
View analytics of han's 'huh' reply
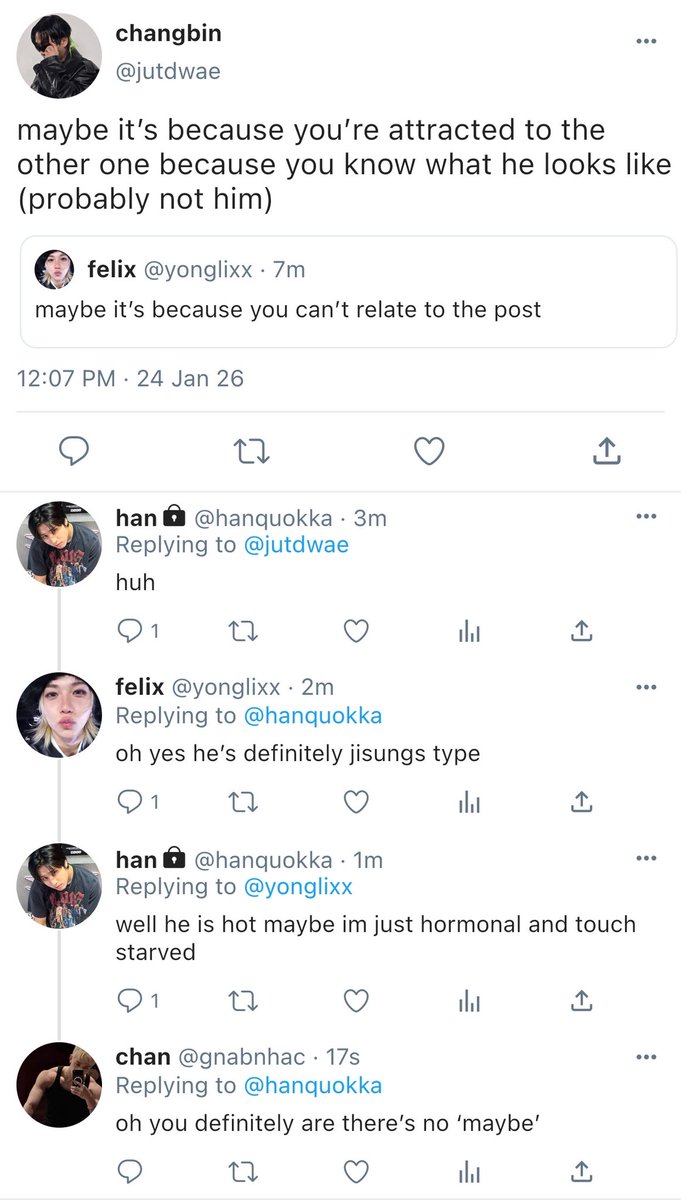(x=469, y=630)
